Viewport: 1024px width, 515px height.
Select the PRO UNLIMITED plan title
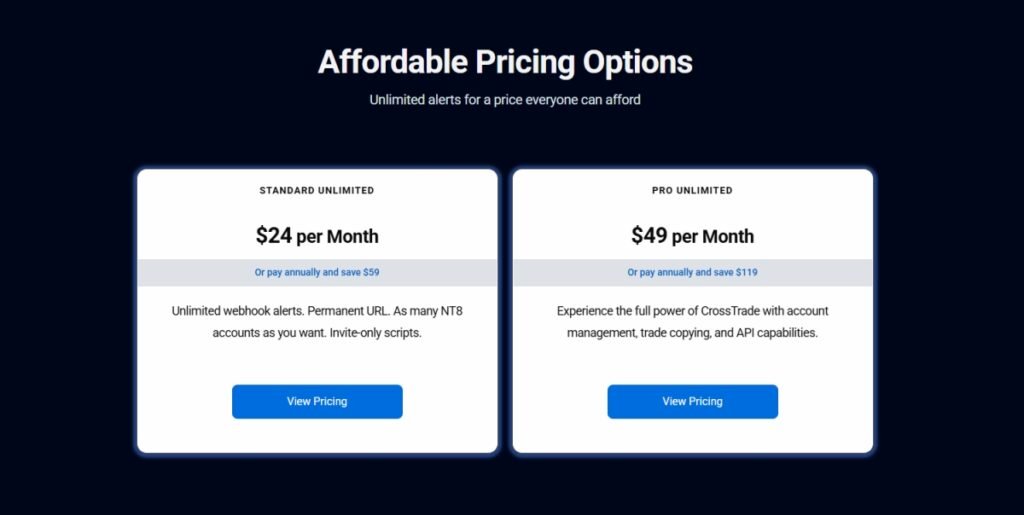point(692,190)
